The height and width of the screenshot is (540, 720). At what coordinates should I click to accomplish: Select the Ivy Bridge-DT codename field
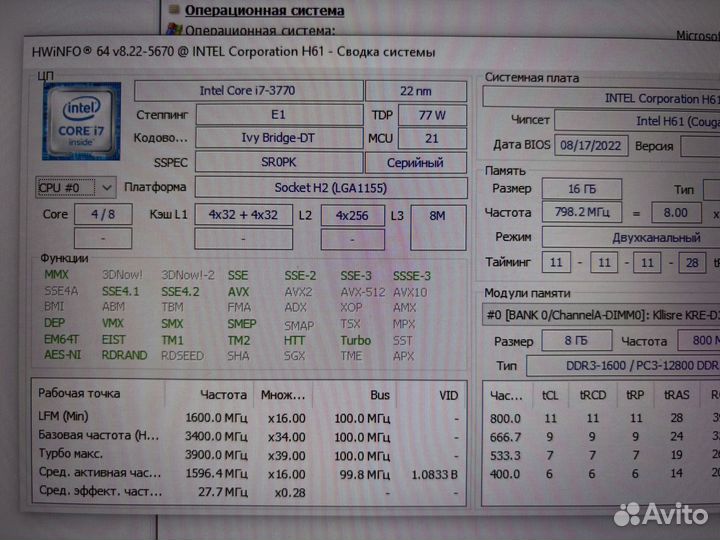[x=279, y=138]
